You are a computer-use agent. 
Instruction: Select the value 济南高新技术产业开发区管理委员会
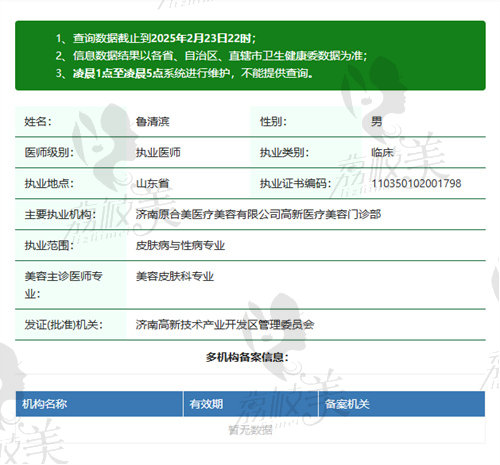(225, 324)
